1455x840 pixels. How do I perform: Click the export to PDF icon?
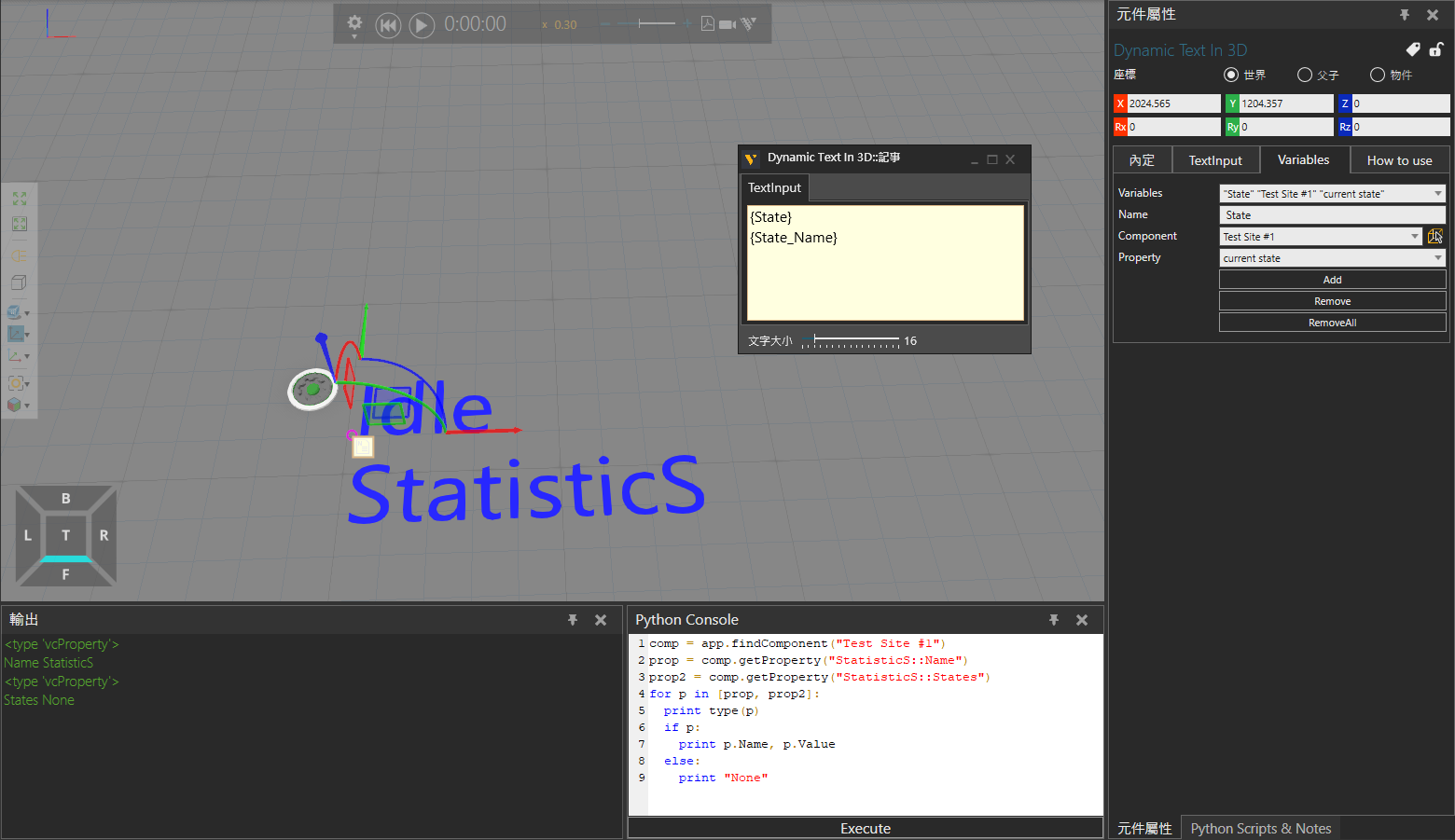click(x=708, y=24)
